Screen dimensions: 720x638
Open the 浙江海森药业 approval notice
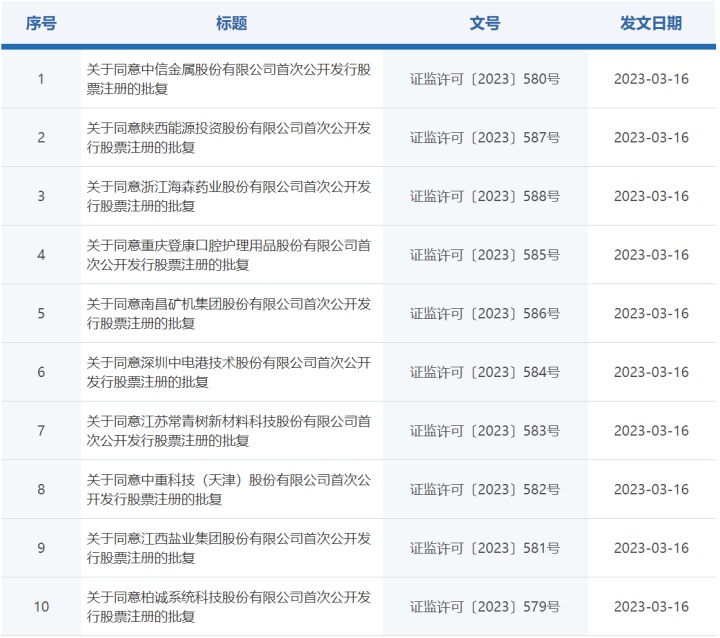click(x=228, y=196)
